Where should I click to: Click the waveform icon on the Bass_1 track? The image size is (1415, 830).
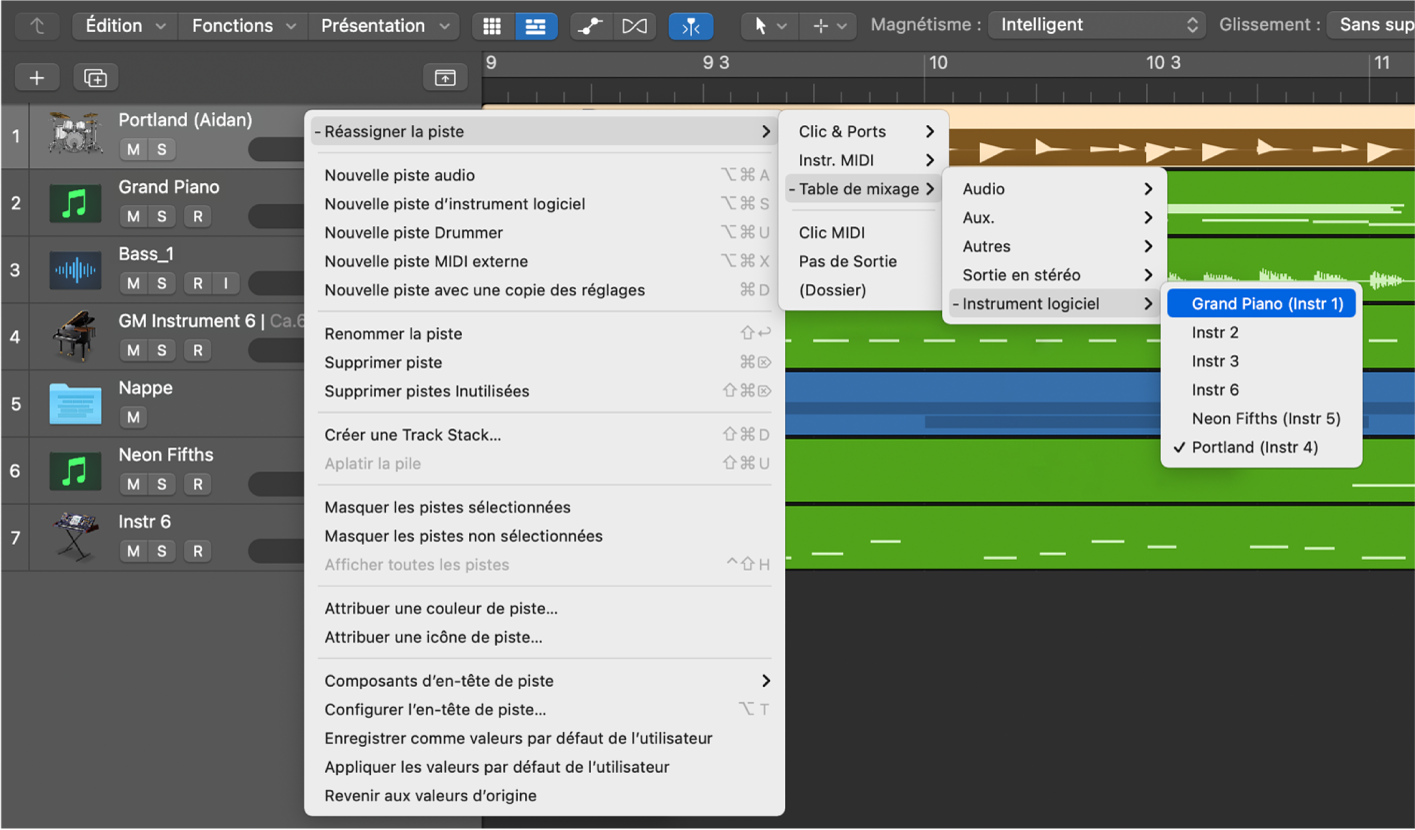tap(75, 269)
